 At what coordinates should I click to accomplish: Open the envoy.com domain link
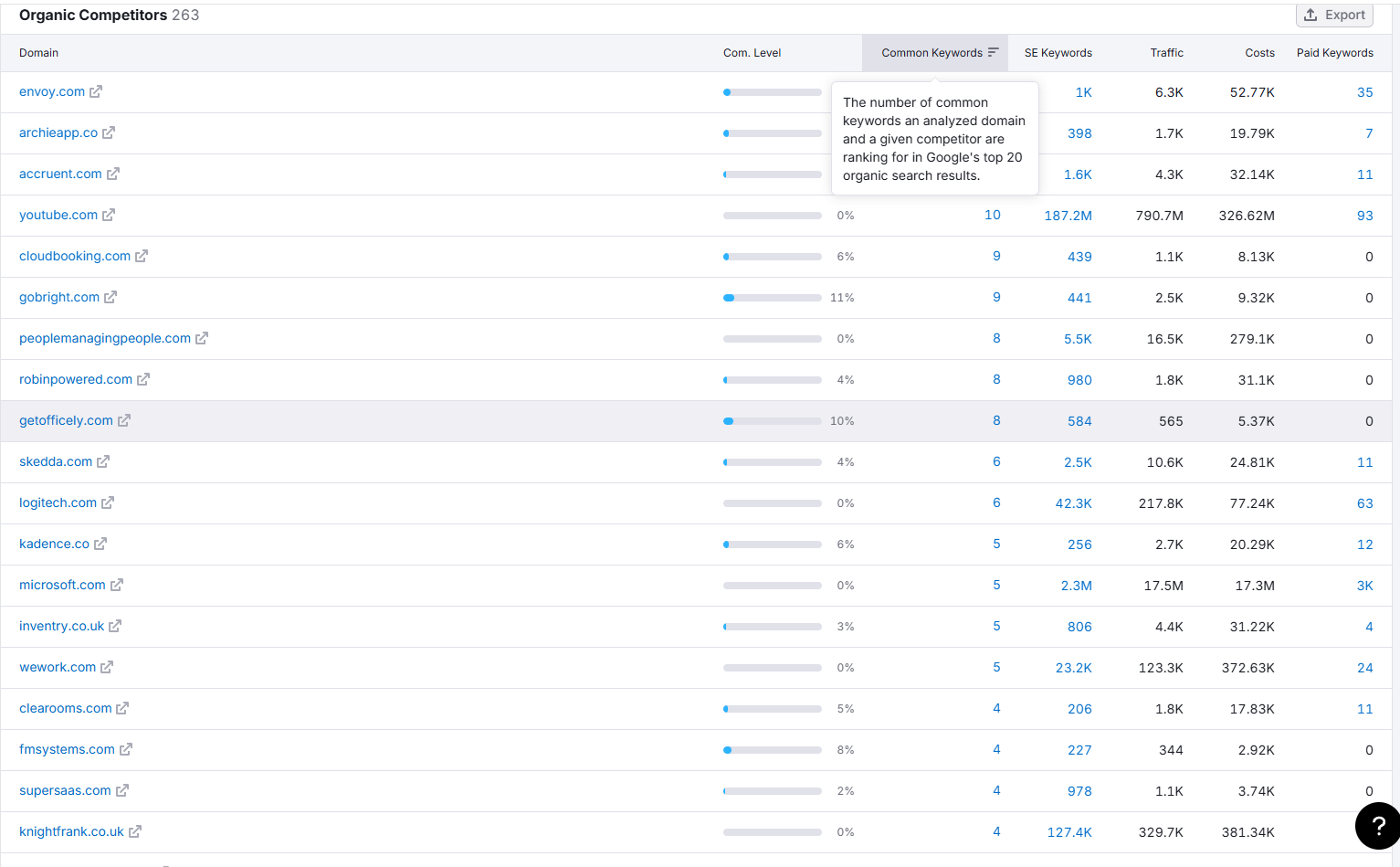[x=52, y=91]
